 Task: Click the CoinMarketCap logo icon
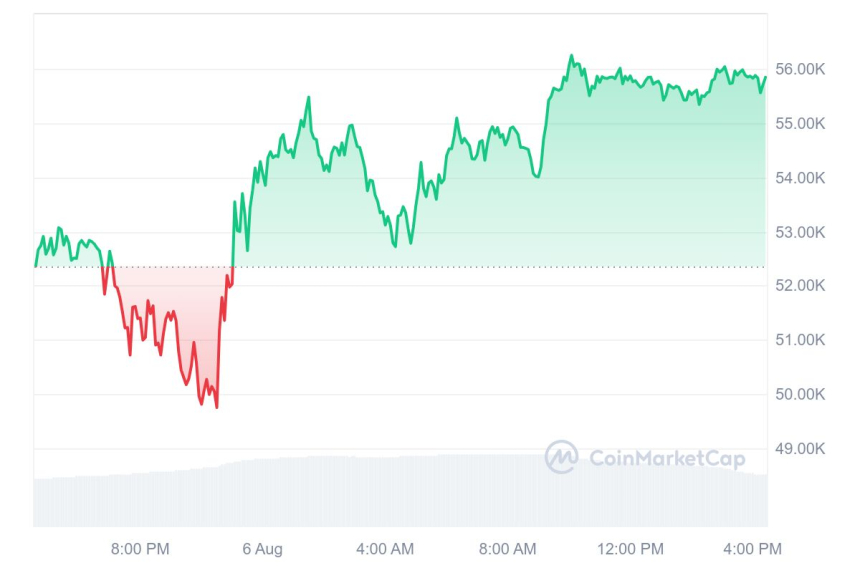coord(561,457)
